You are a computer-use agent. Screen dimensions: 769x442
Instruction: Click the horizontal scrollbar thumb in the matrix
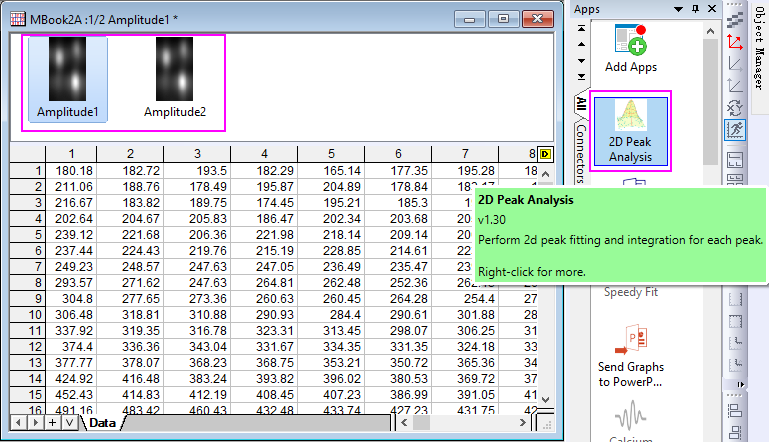(x=421, y=422)
